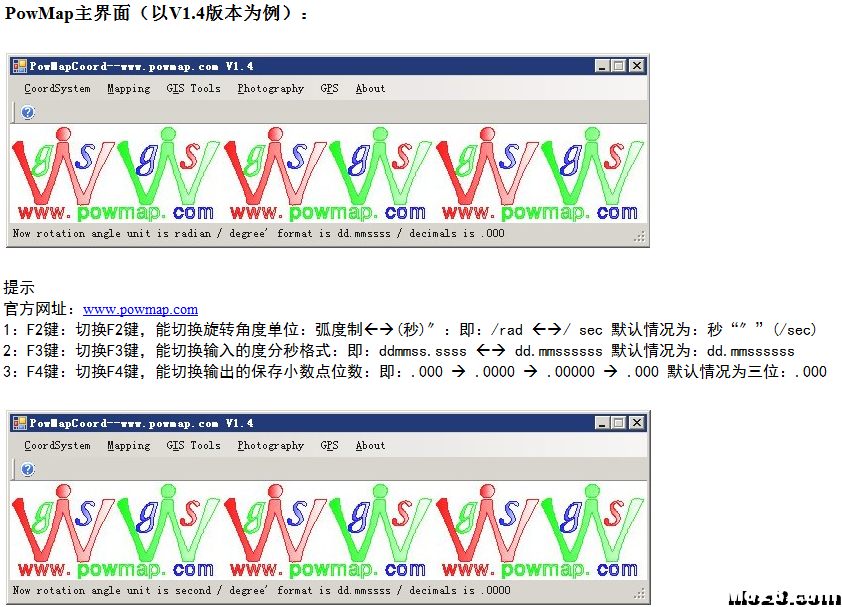This screenshot has height=607, width=842.
Task: Close the bottom PowMapCoord window
Action: [x=636, y=423]
